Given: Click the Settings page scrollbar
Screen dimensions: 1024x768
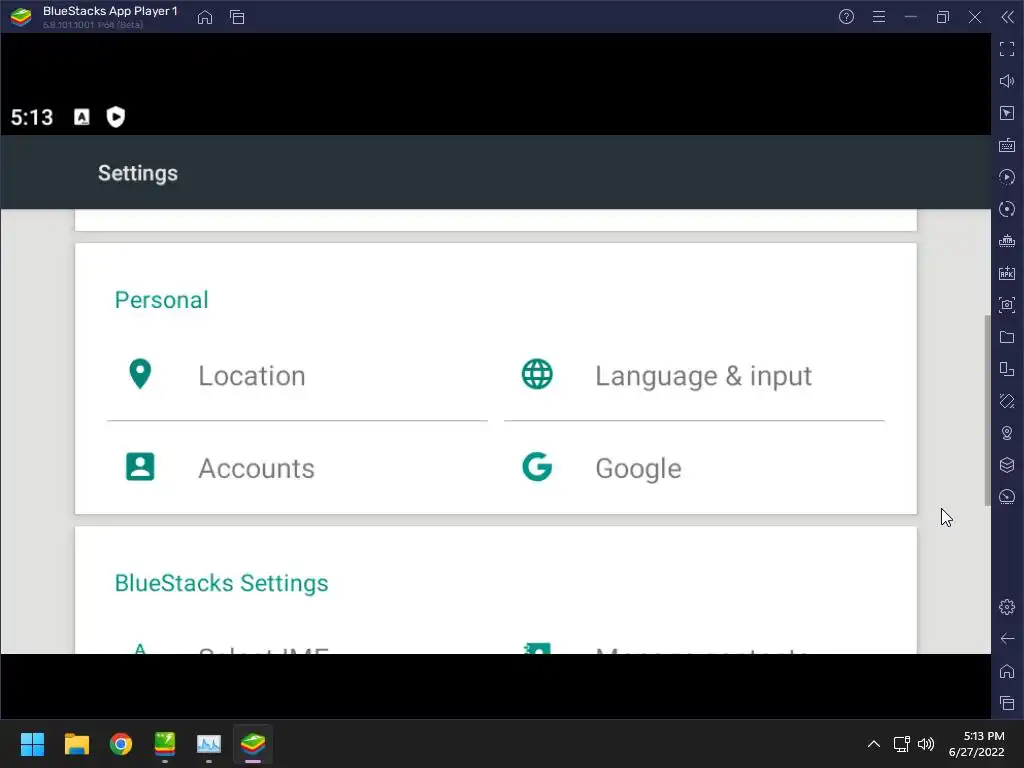Looking at the screenshot, I should pos(987,410).
